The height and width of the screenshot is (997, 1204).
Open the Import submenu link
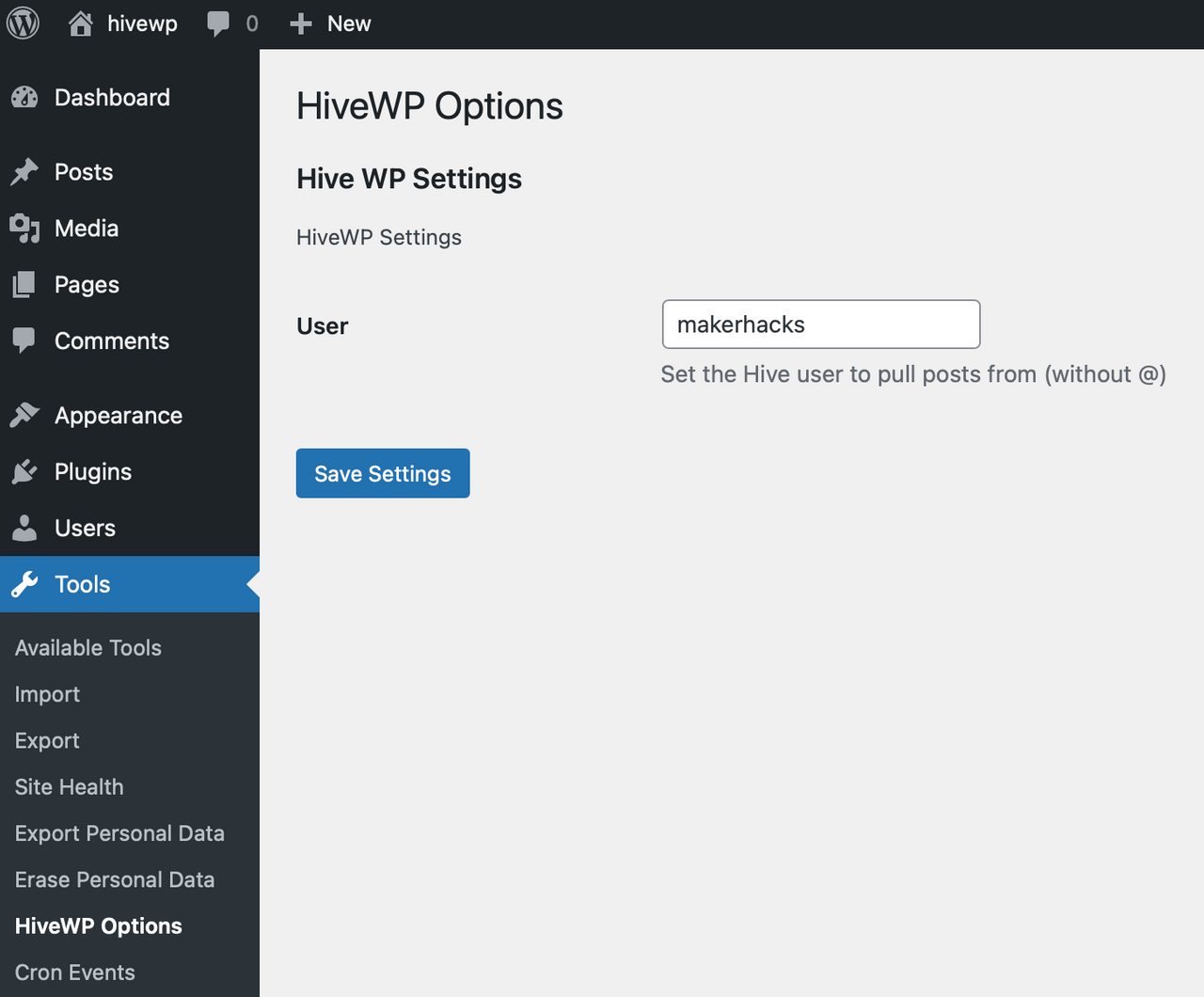(x=47, y=694)
